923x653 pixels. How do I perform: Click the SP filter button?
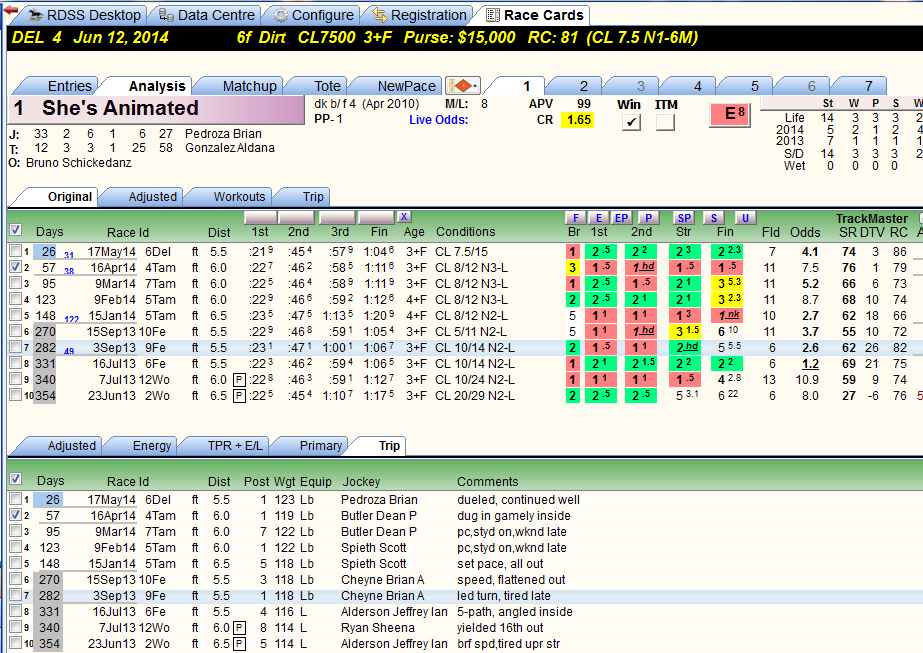(x=683, y=218)
